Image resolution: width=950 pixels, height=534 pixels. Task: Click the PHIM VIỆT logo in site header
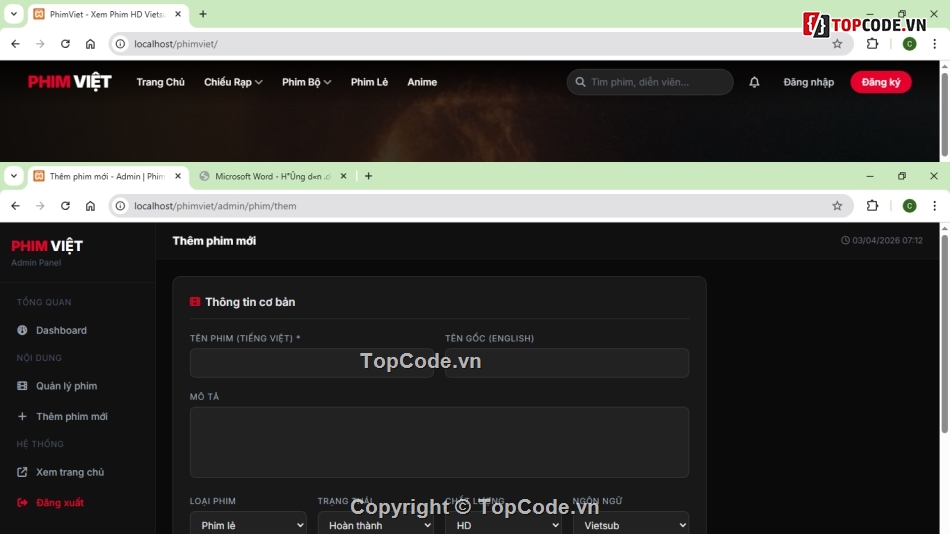point(70,81)
